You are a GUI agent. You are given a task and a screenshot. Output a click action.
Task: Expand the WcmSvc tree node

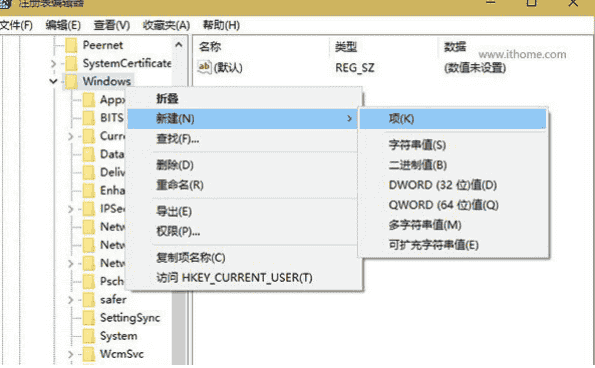pyautogui.click(x=70, y=354)
